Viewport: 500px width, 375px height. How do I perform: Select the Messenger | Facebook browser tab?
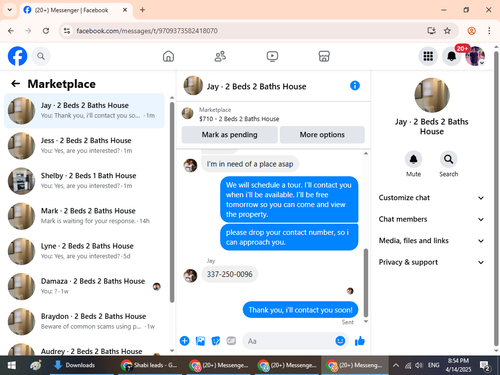[x=75, y=10]
